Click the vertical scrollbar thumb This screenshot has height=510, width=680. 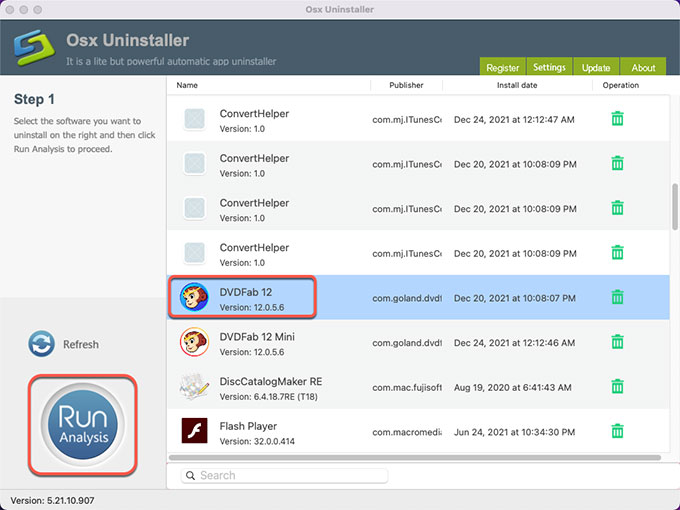click(x=675, y=207)
